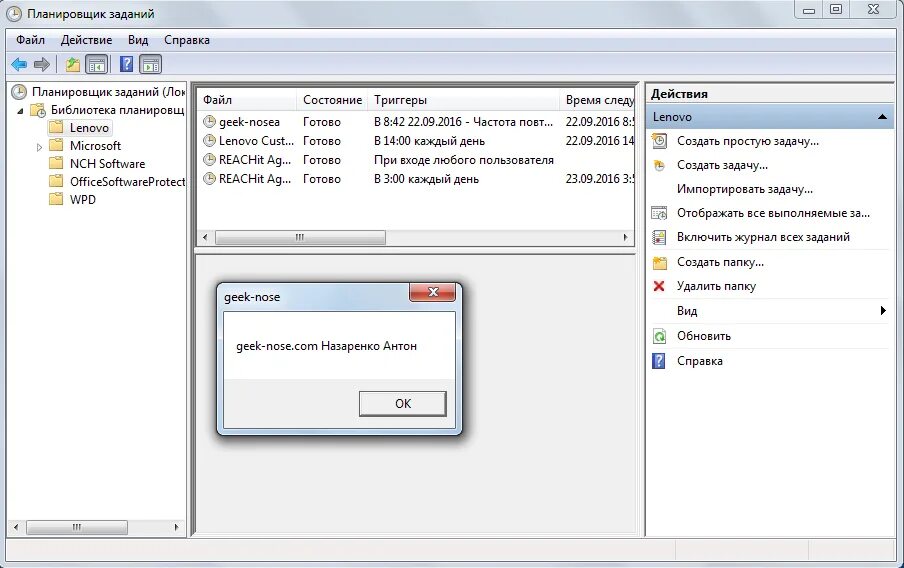Click Удалить папку action text

pyautogui.click(x=716, y=286)
